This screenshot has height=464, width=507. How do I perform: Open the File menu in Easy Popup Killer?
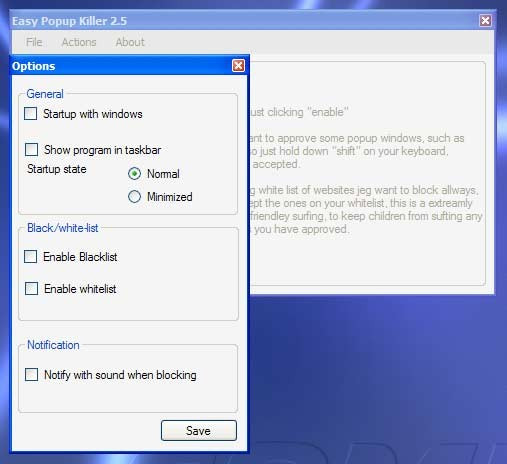click(x=34, y=42)
